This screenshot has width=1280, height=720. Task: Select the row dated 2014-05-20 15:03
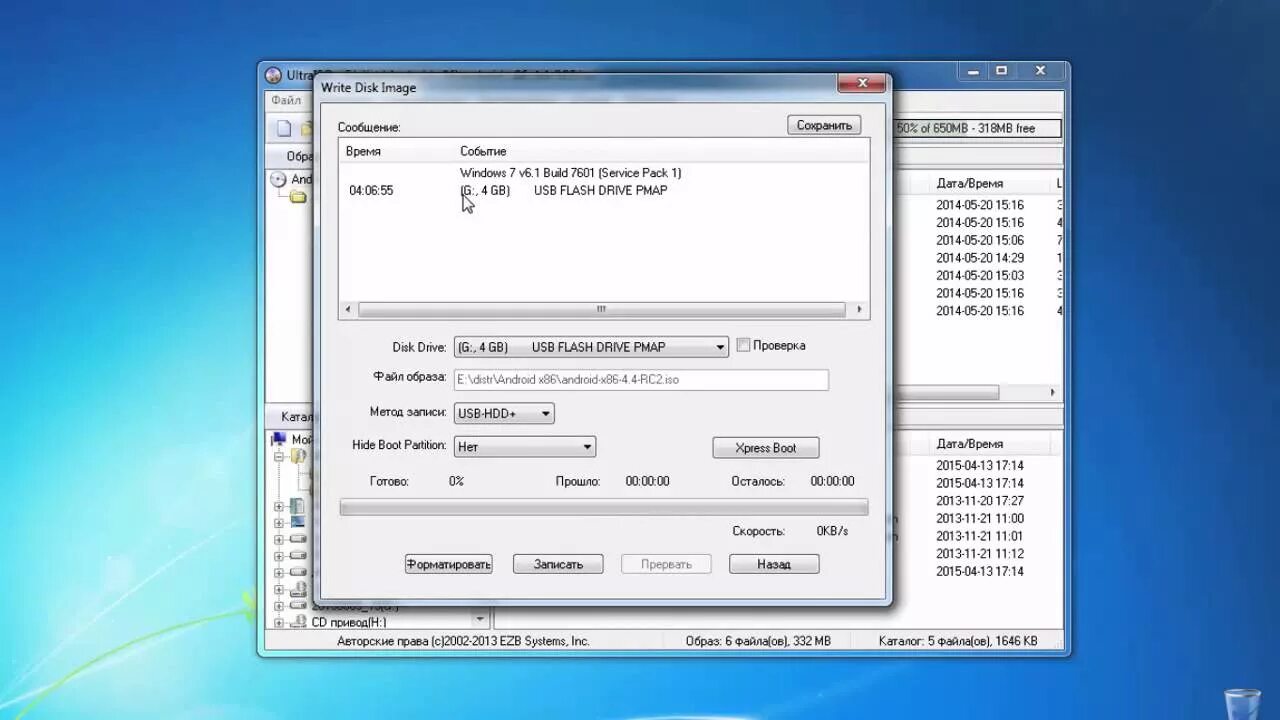980,275
